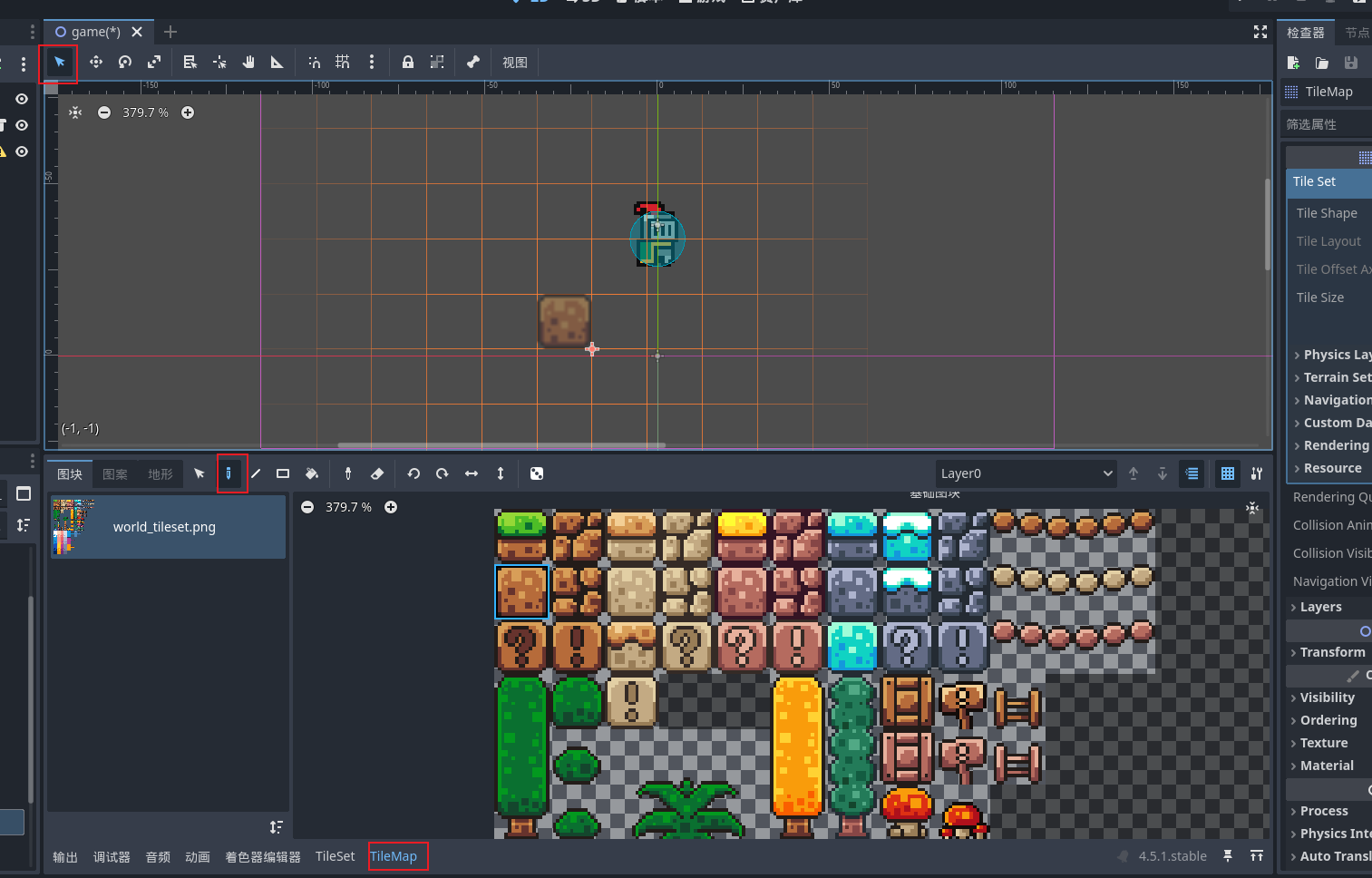Select the Rectangle paint tool
This screenshot has height=878, width=1372.
click(x=283, y=473)
